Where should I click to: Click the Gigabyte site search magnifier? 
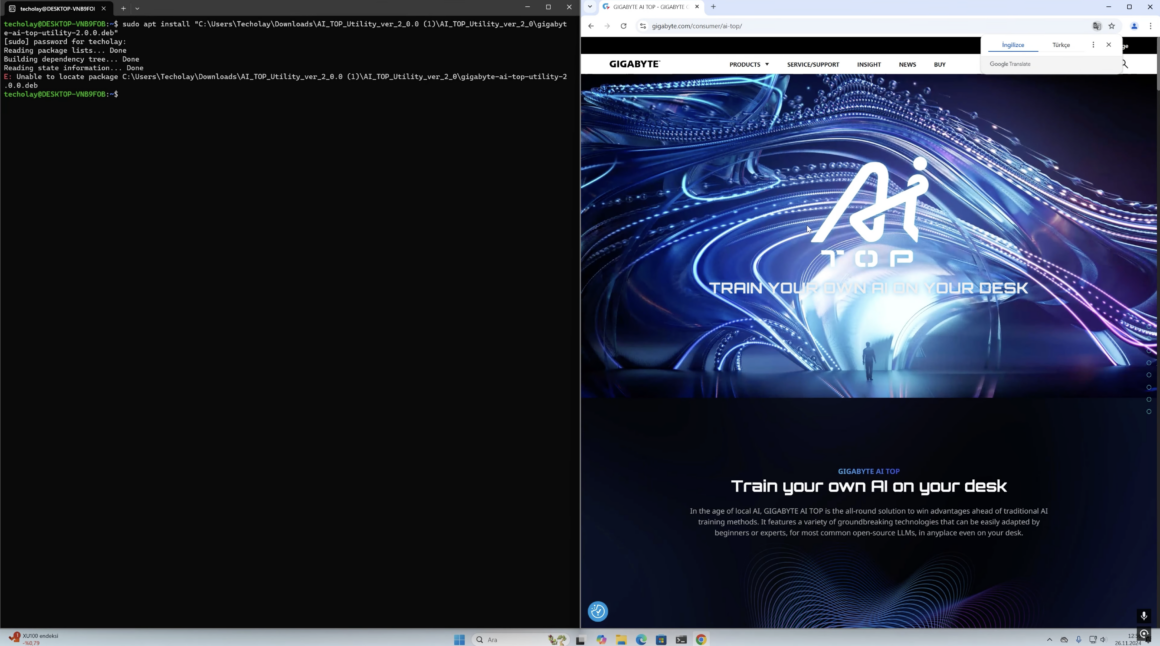tap(1124, 64)
